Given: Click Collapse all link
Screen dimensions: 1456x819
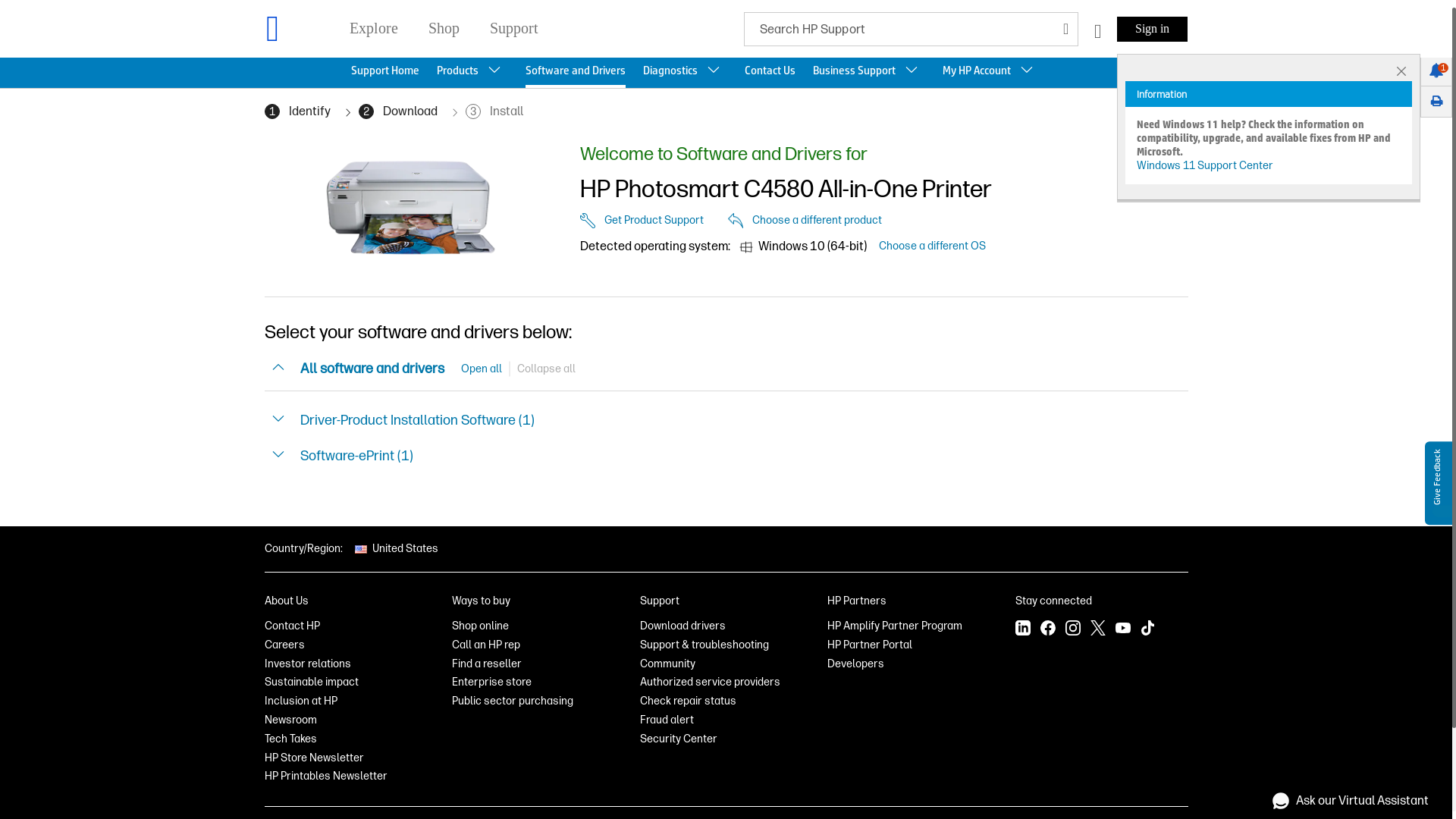Looking at the screenshot, I should tap(546, 369).
